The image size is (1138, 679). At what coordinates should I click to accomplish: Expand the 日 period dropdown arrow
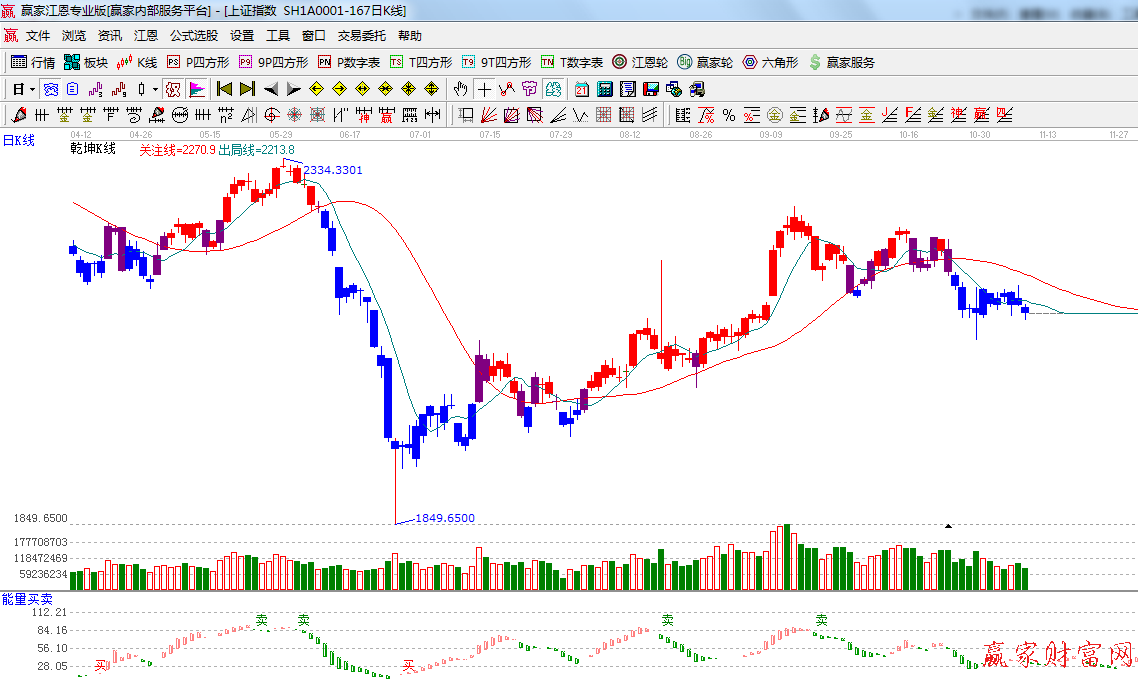[x=32, y=89]
